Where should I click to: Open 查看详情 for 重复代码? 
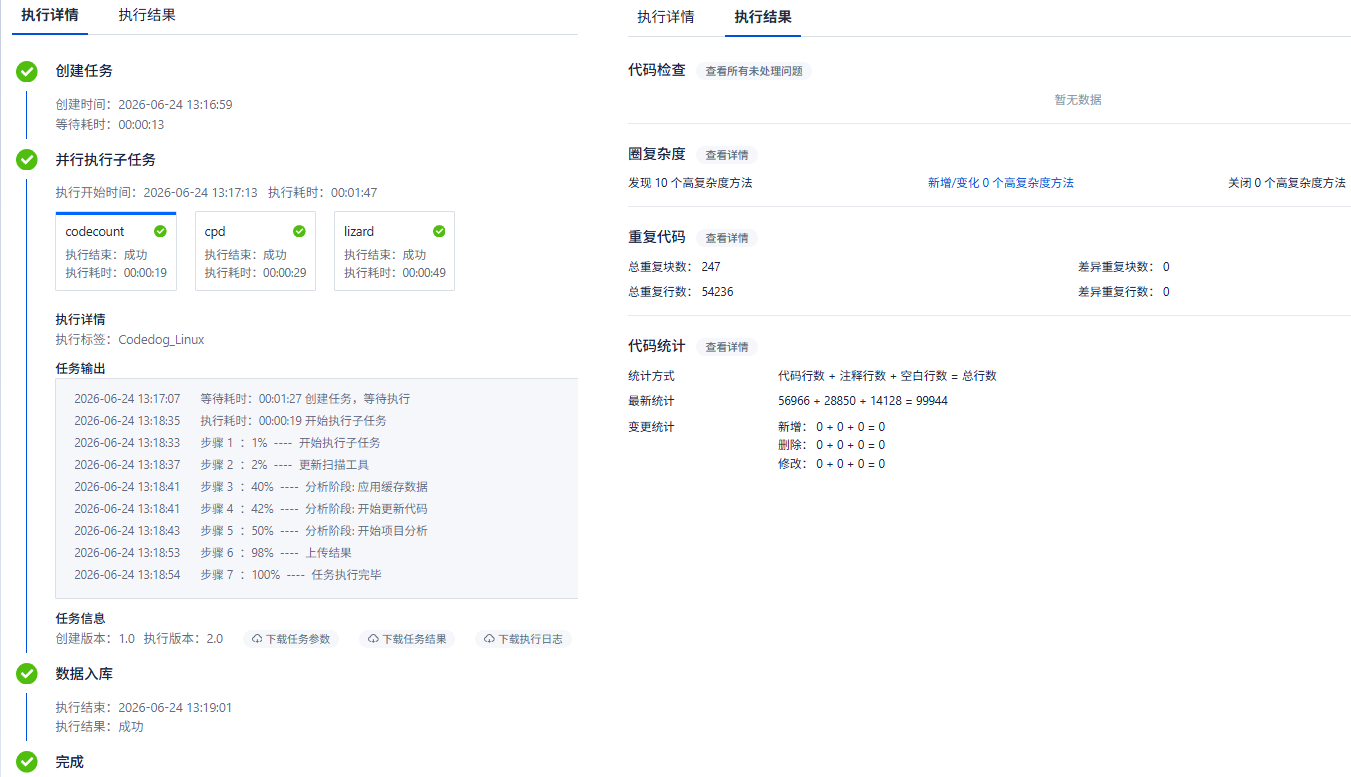pyautogui.click(x=727, y=238)
